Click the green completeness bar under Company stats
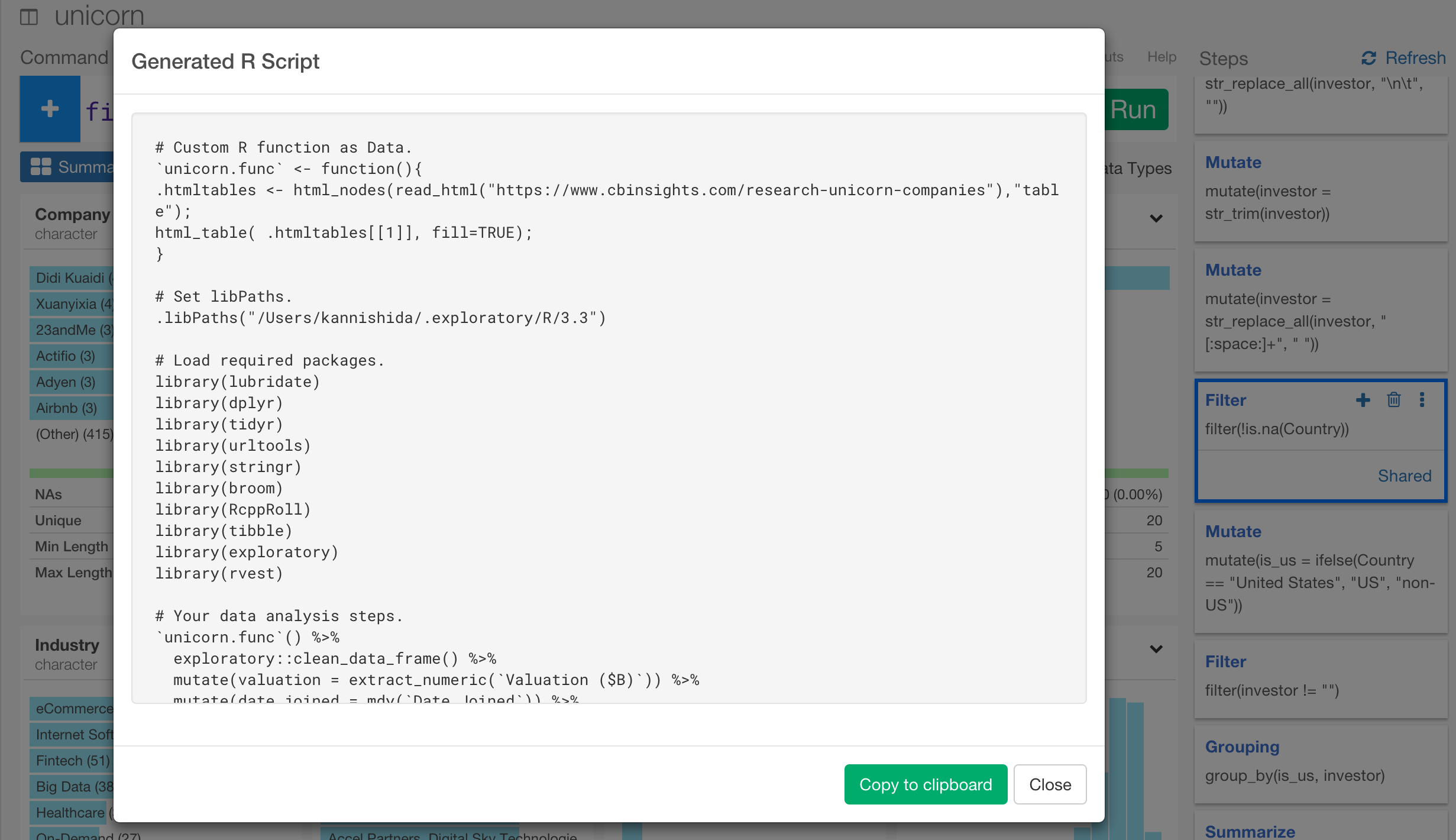 click(70, 473)
